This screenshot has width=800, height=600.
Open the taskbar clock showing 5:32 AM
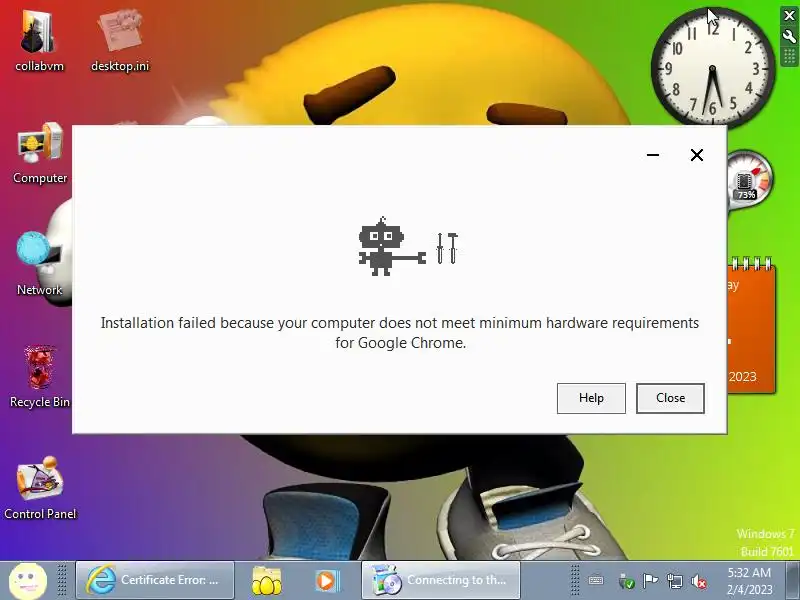pos(749,581)
